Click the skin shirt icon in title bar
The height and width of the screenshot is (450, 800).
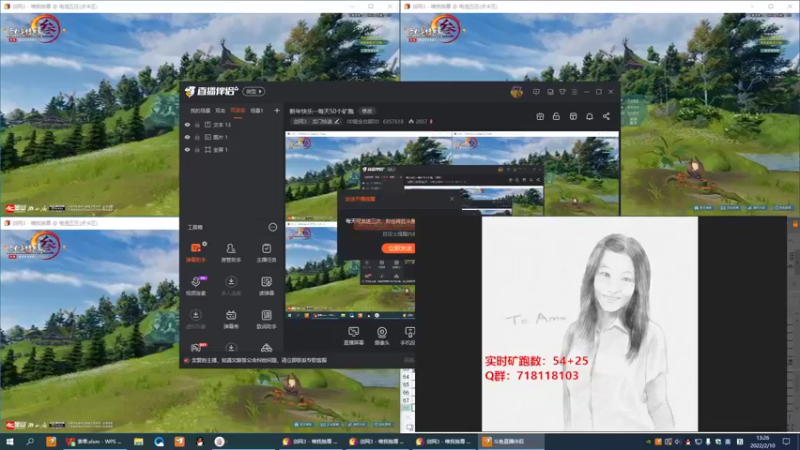tap(562, 92)
